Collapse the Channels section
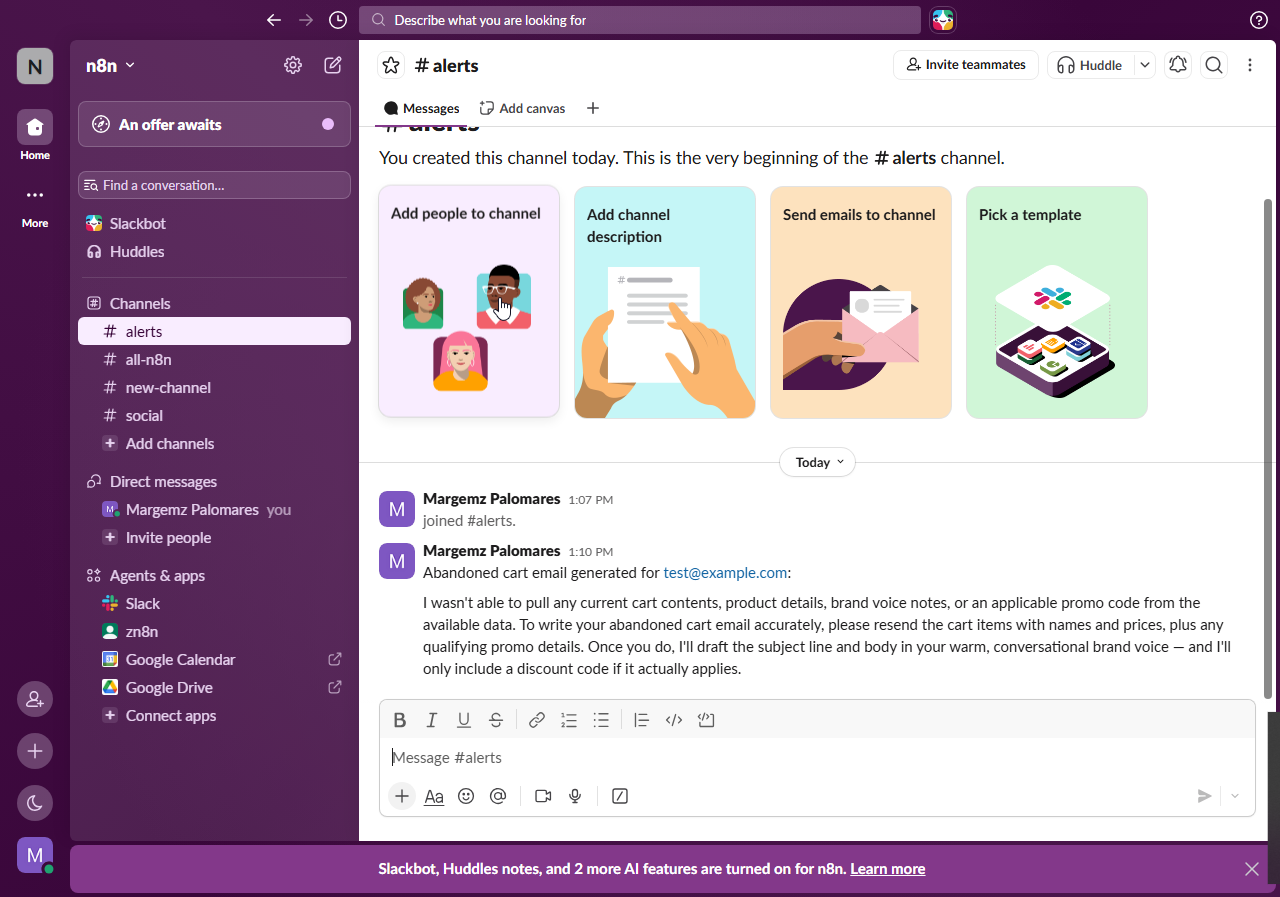This screenshot has height=897, width=1280. click(140, 303)
